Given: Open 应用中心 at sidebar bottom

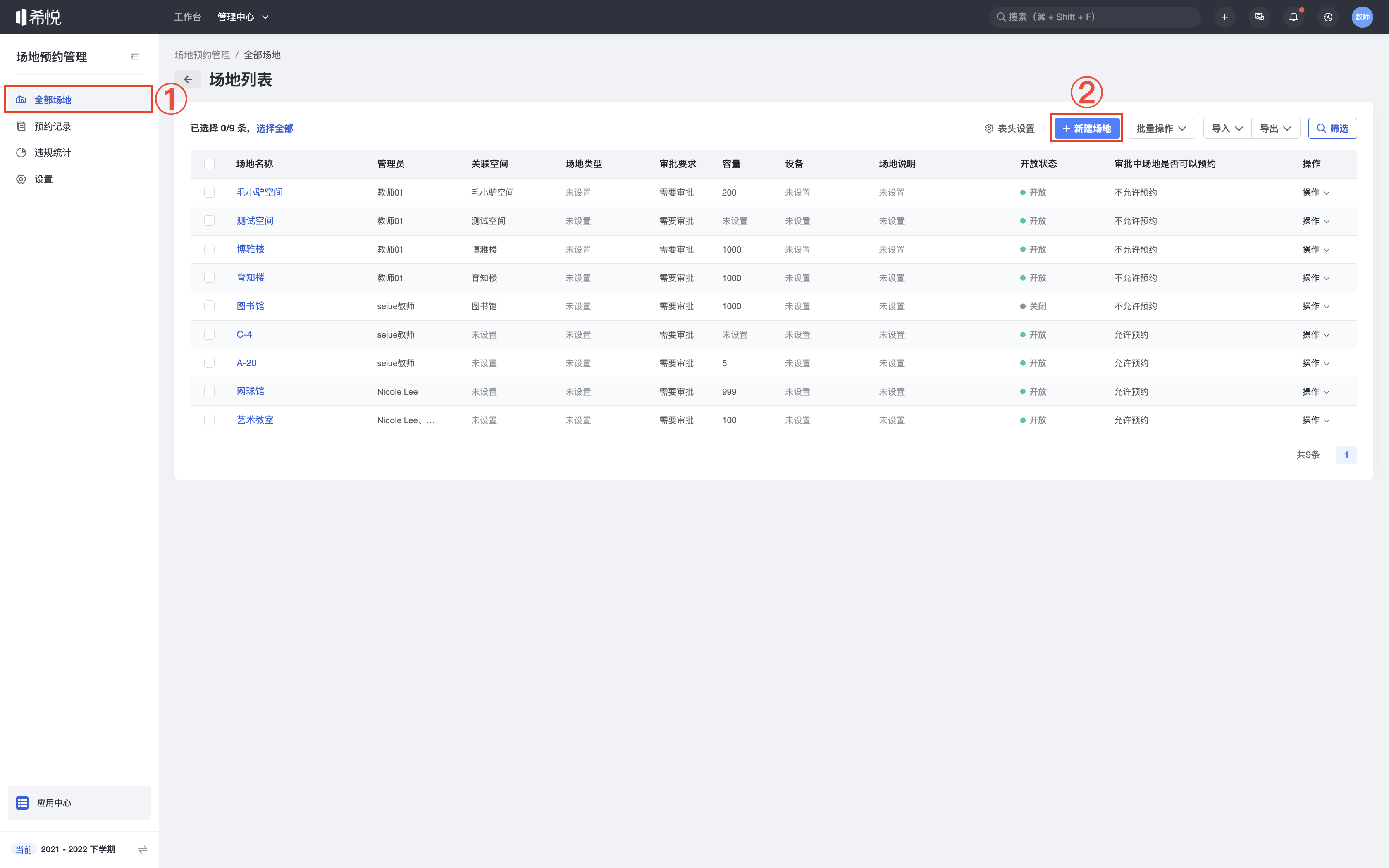Looking at the screenshot, I should [79, 803].
